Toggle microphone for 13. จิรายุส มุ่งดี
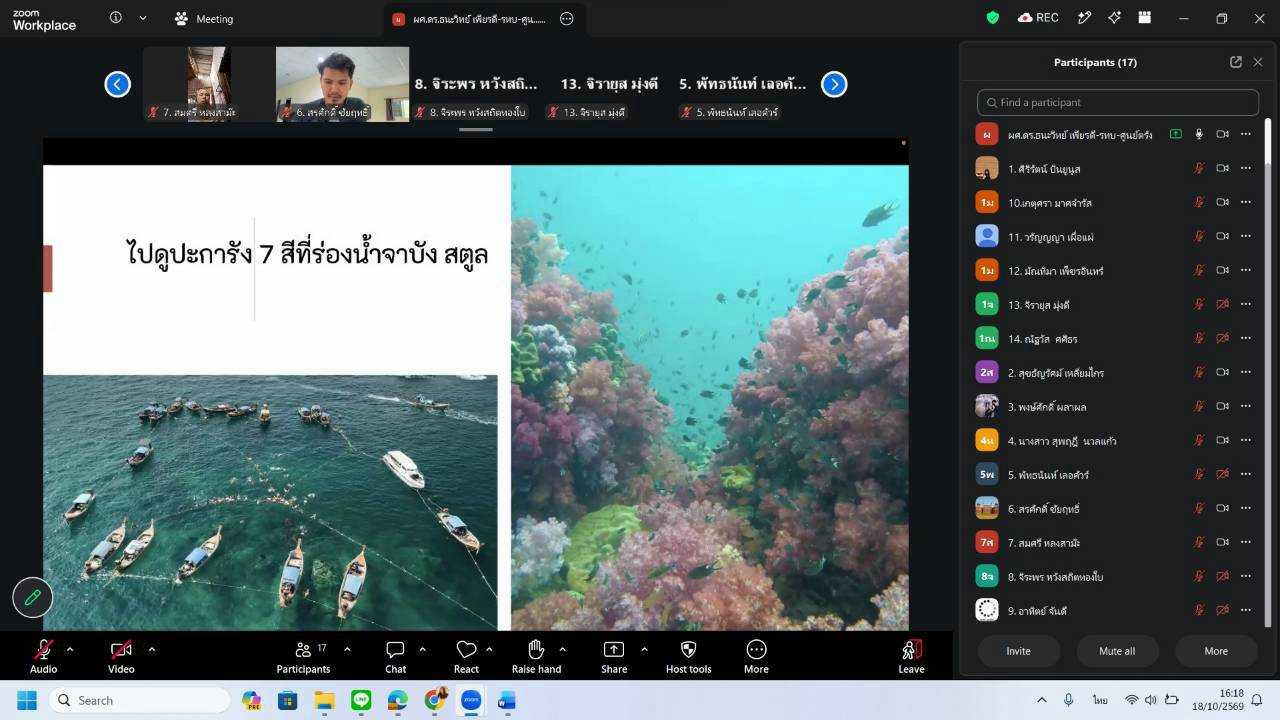Screen dimensions: 1280x720 [1199, 305]
